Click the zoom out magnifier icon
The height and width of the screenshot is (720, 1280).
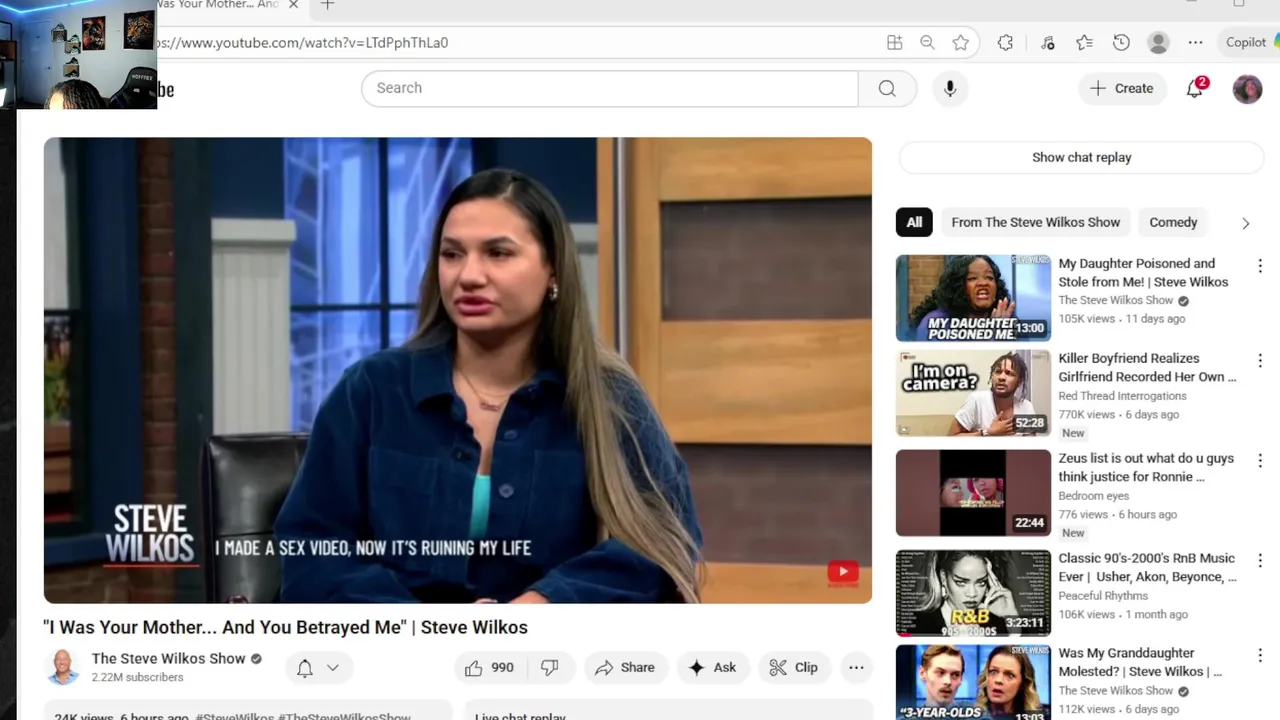927,42
